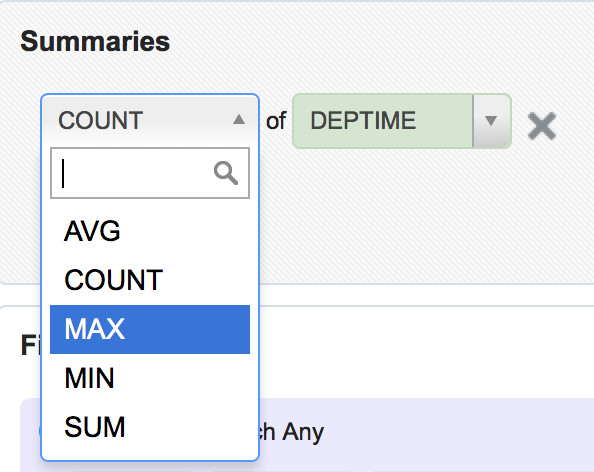Image resolution: width=594 pixels, height=472 pixels.
Task: Click the purple filter match bar
Action: pos(426,435)
